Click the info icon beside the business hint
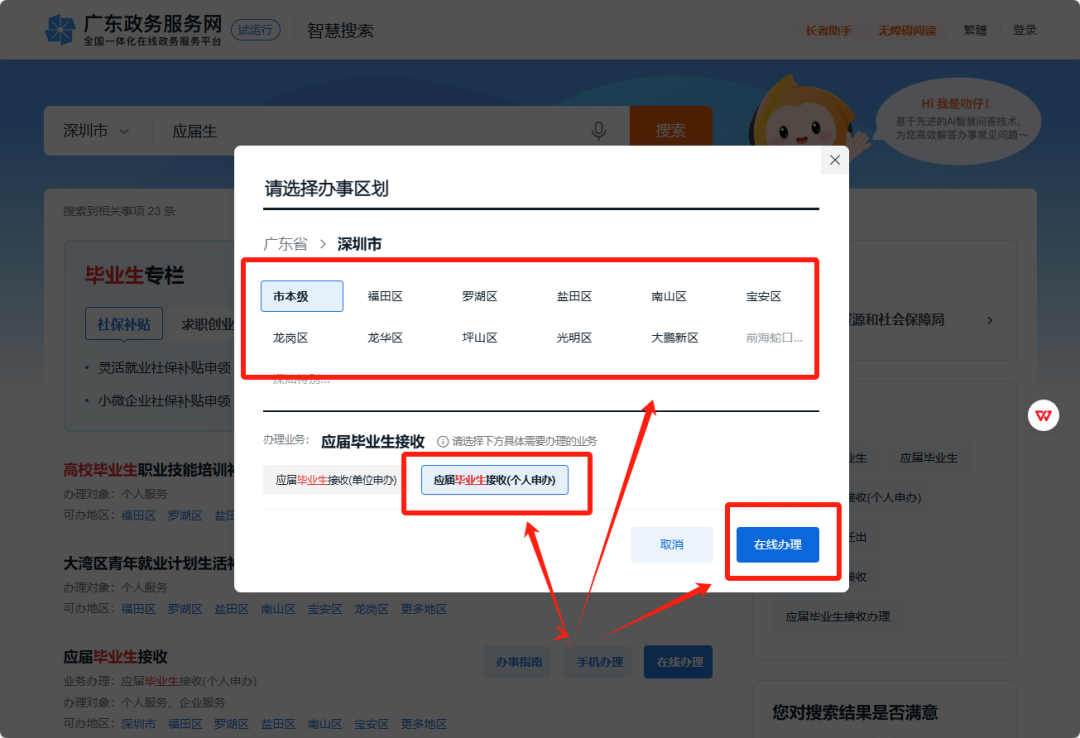The width and height of the screenshot is (1080, 738). point(442,441)
